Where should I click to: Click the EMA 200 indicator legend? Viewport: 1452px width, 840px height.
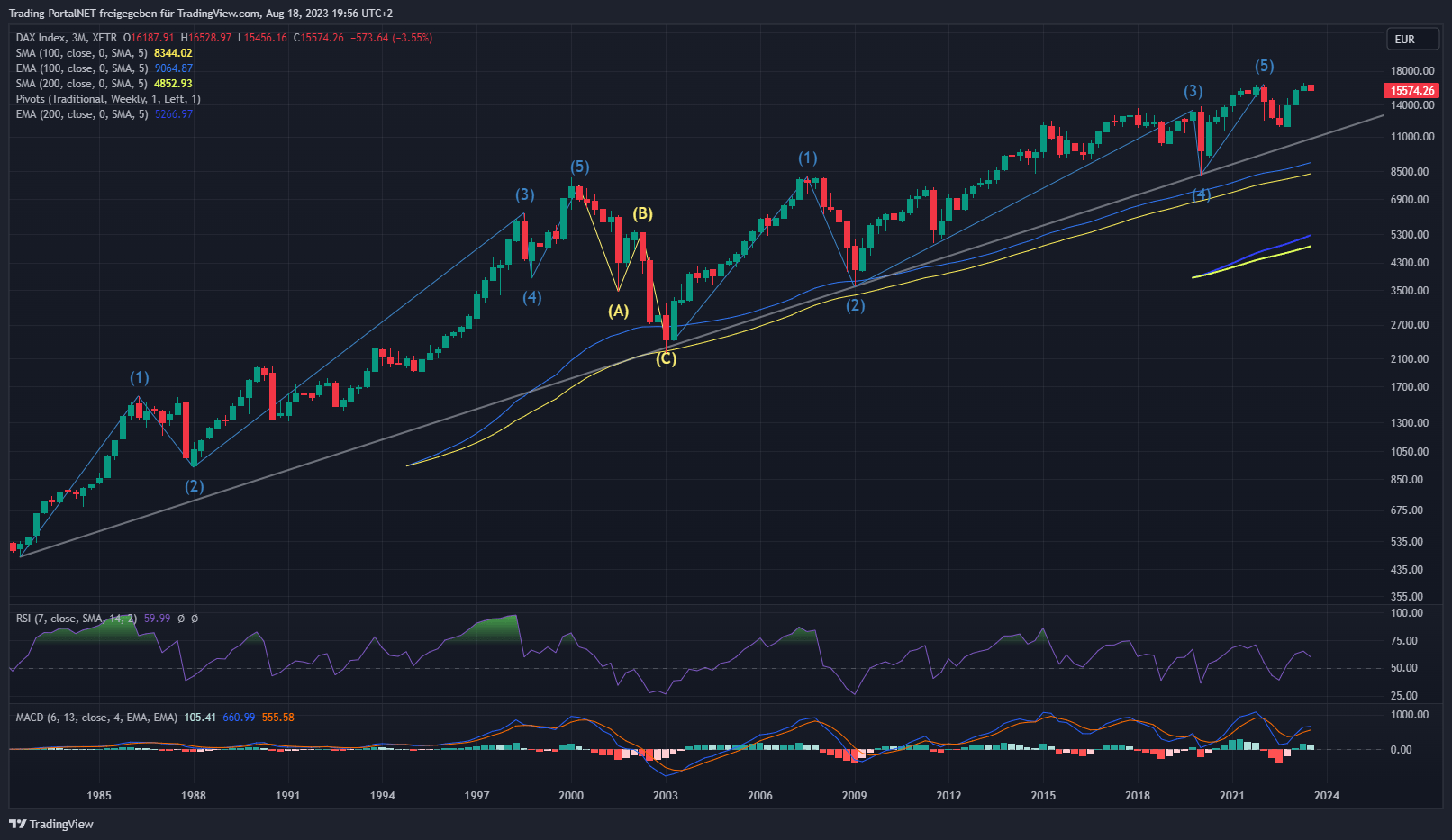click(x=81, y=114)
